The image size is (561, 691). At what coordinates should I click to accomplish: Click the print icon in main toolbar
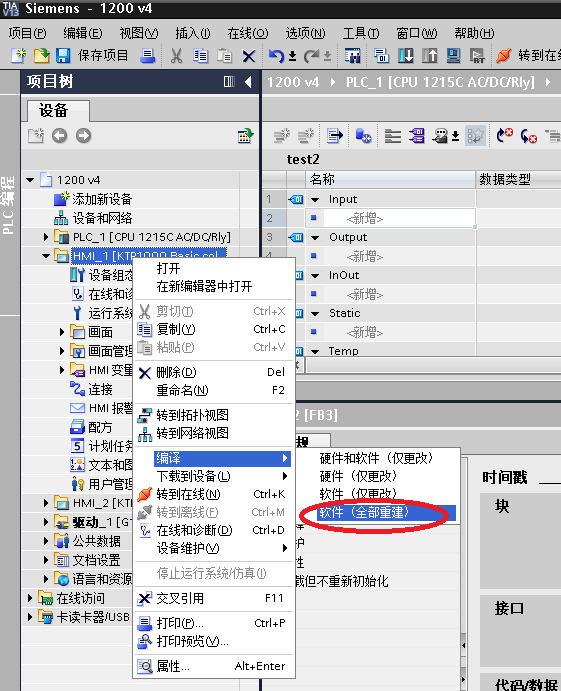tap(147, 56)
